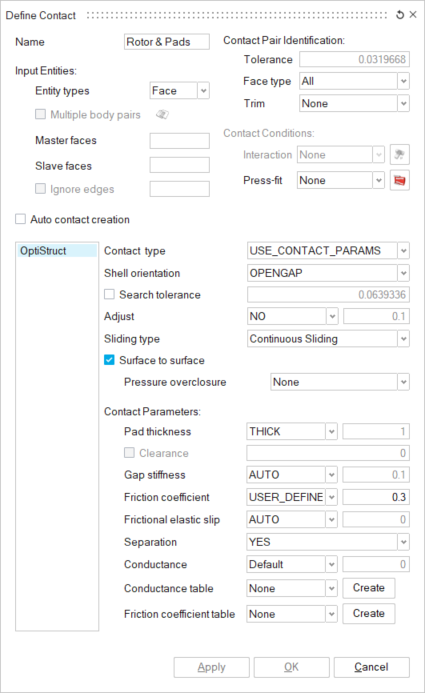Expand the Sliding type dropdown
The height and width of the screenshot is (693, 425).
pyautogui.click(x=328, y=339)
